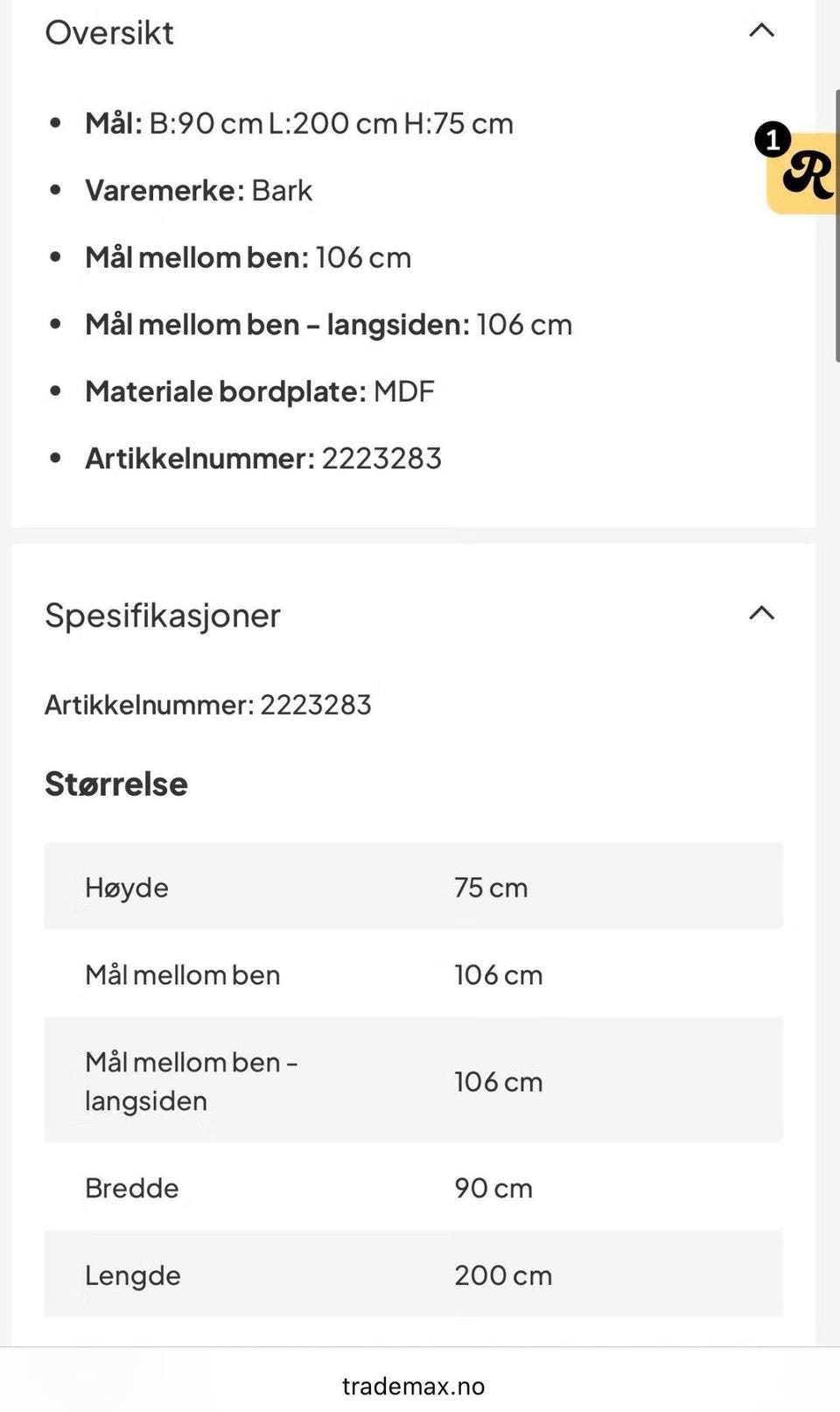
Task: Click the Mål mellom ben 106 cm table row
Action: click(x=413, y=973)
